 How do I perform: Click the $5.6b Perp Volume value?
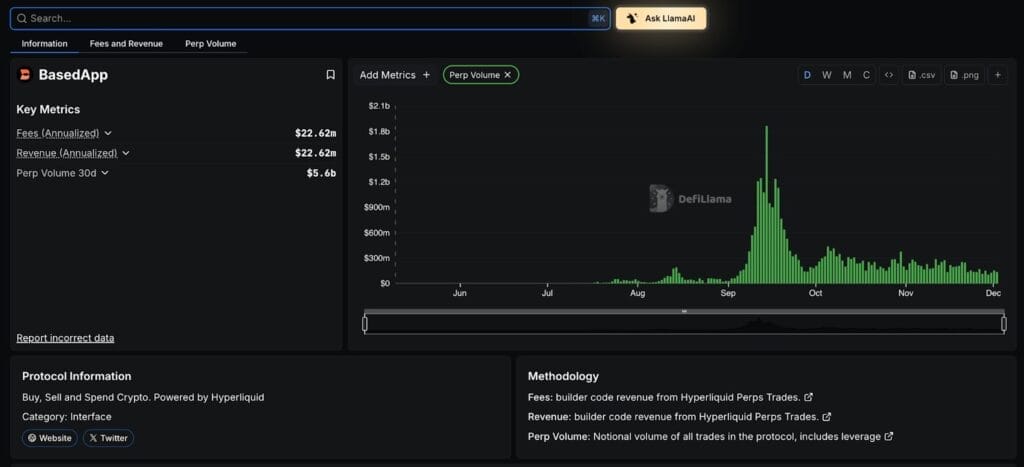coord(321,173)
